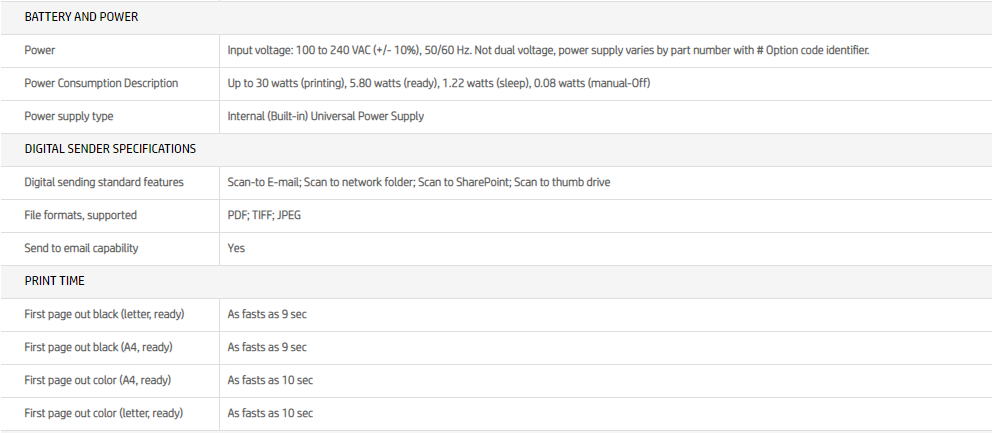Select the Power supply type label
Image resolution: width=992 pixels, height=433 pixels.
pos(69,116)
